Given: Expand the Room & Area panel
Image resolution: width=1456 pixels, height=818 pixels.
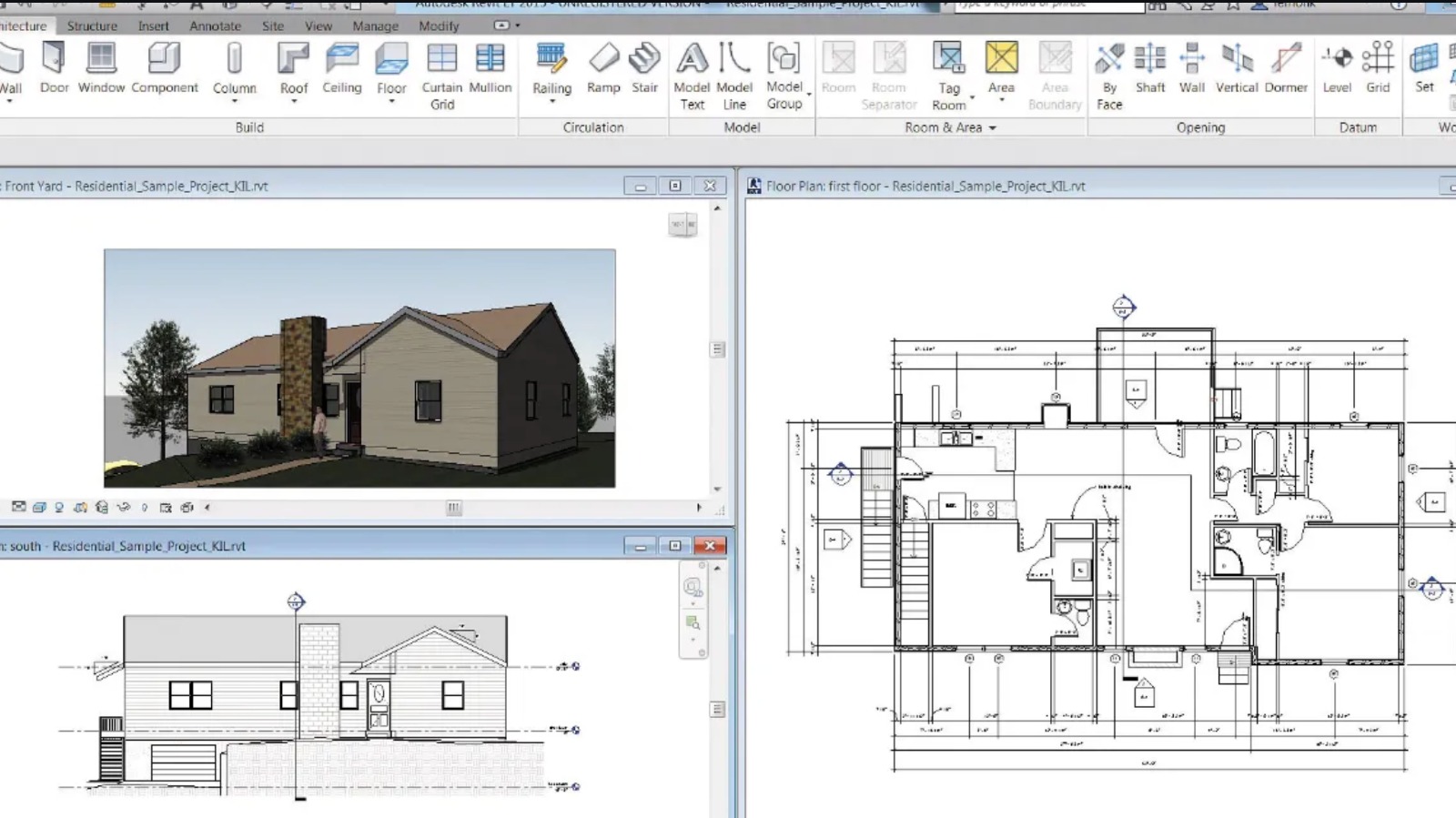Looking at the screenshot, I should [950, 127].
